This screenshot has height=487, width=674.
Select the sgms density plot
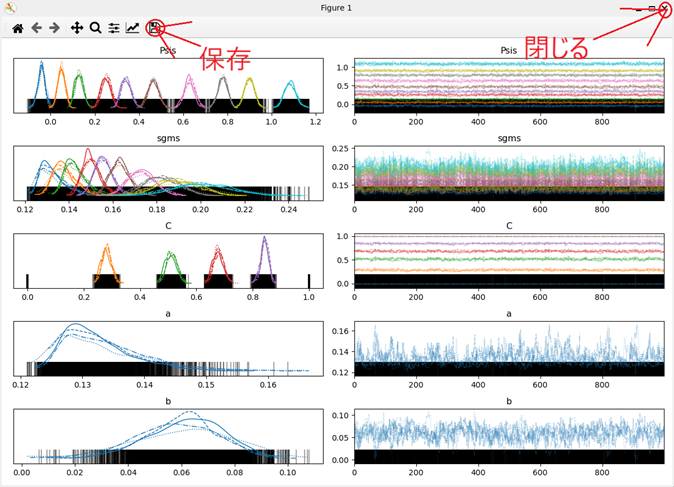coord(167,173)
